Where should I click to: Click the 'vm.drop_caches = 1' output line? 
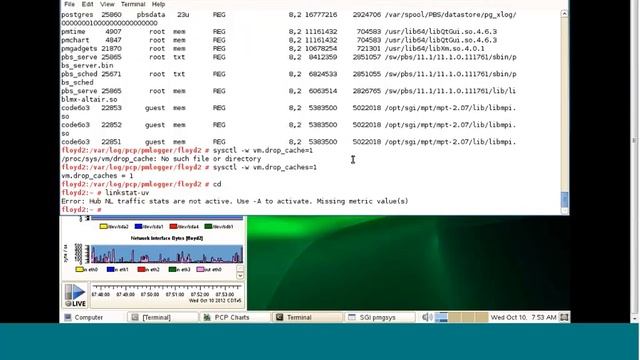[x=97, y=176]
